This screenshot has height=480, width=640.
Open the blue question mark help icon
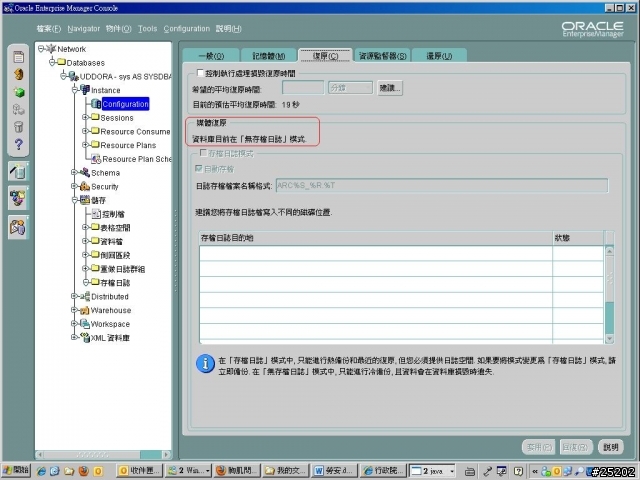(18, 144)
